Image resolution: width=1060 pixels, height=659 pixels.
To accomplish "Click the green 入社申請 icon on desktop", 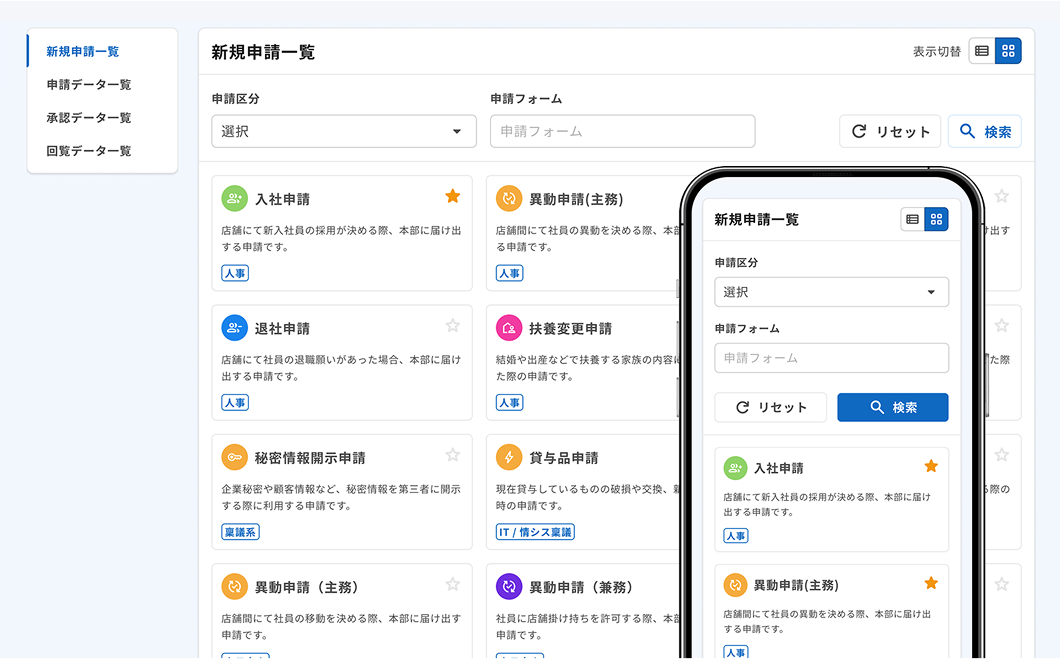I will click(x=234, y=198).
